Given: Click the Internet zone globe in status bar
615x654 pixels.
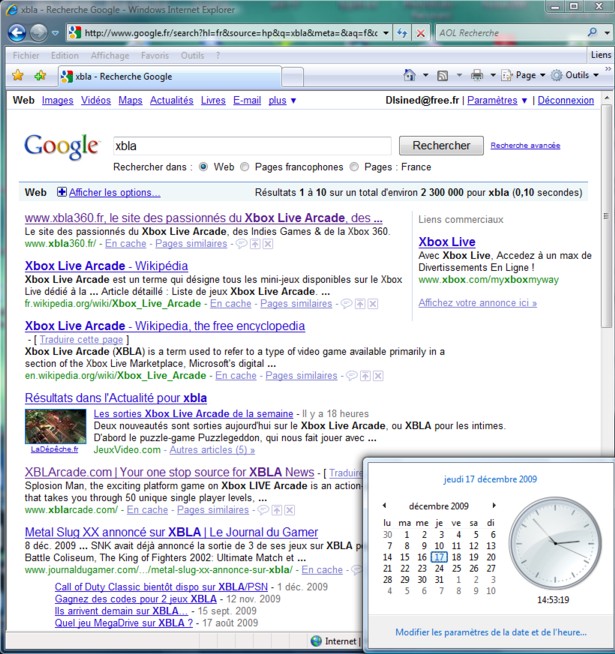Looking at the screenshot, I should pyautogui.click(x=316, y=641).
